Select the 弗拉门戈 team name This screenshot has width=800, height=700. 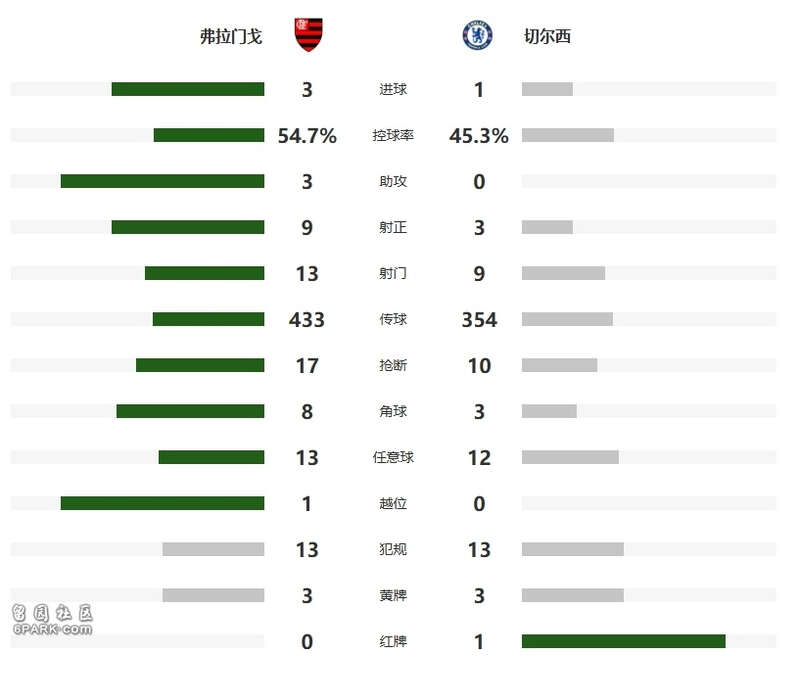[x=231, y=36]
